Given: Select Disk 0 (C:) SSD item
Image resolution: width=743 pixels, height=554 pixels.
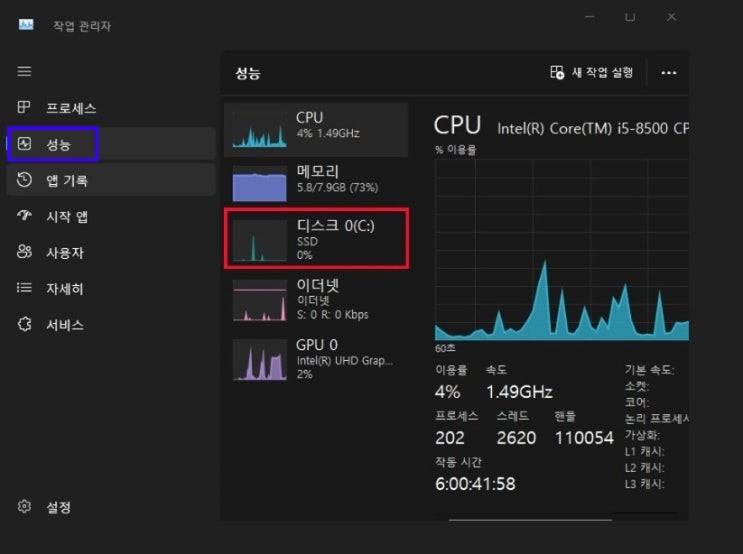Looking at the screenshot, I should tap(316, 238).
